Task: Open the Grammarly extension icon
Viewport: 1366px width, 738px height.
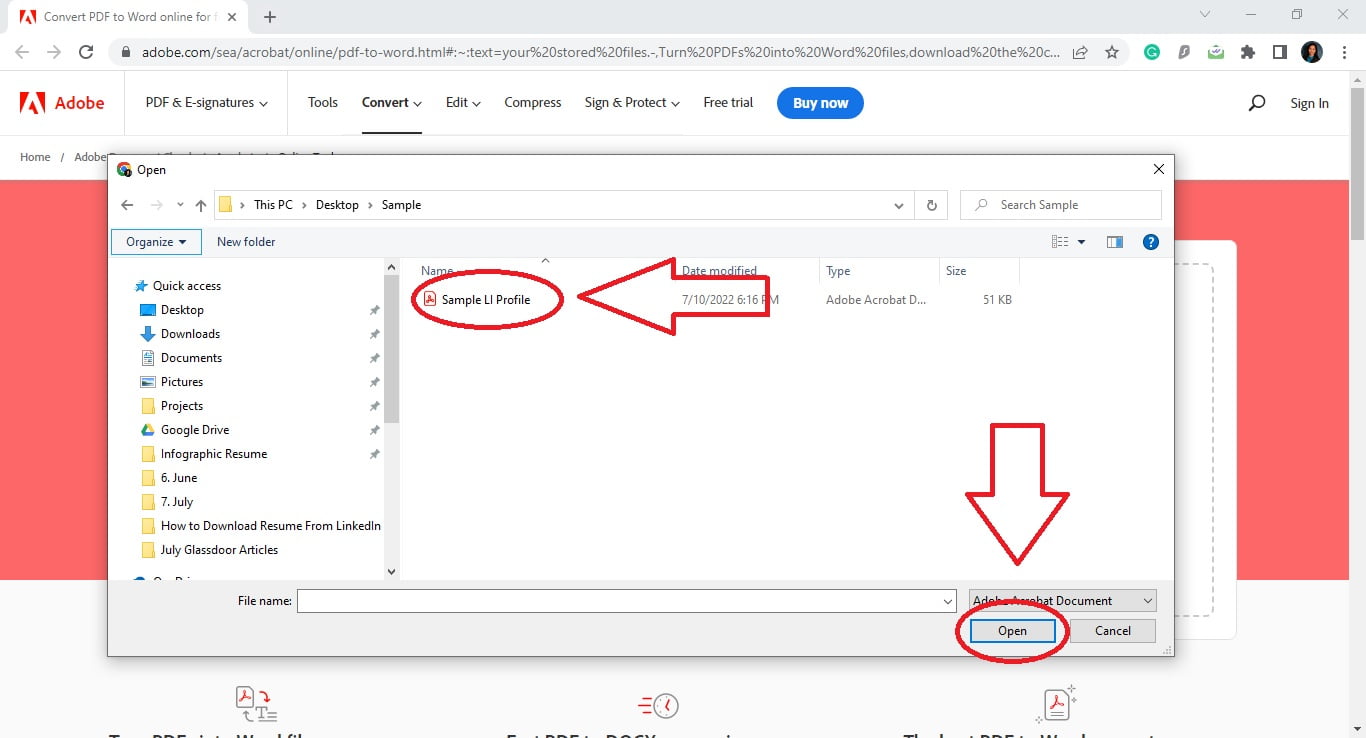Action: 1152,52
